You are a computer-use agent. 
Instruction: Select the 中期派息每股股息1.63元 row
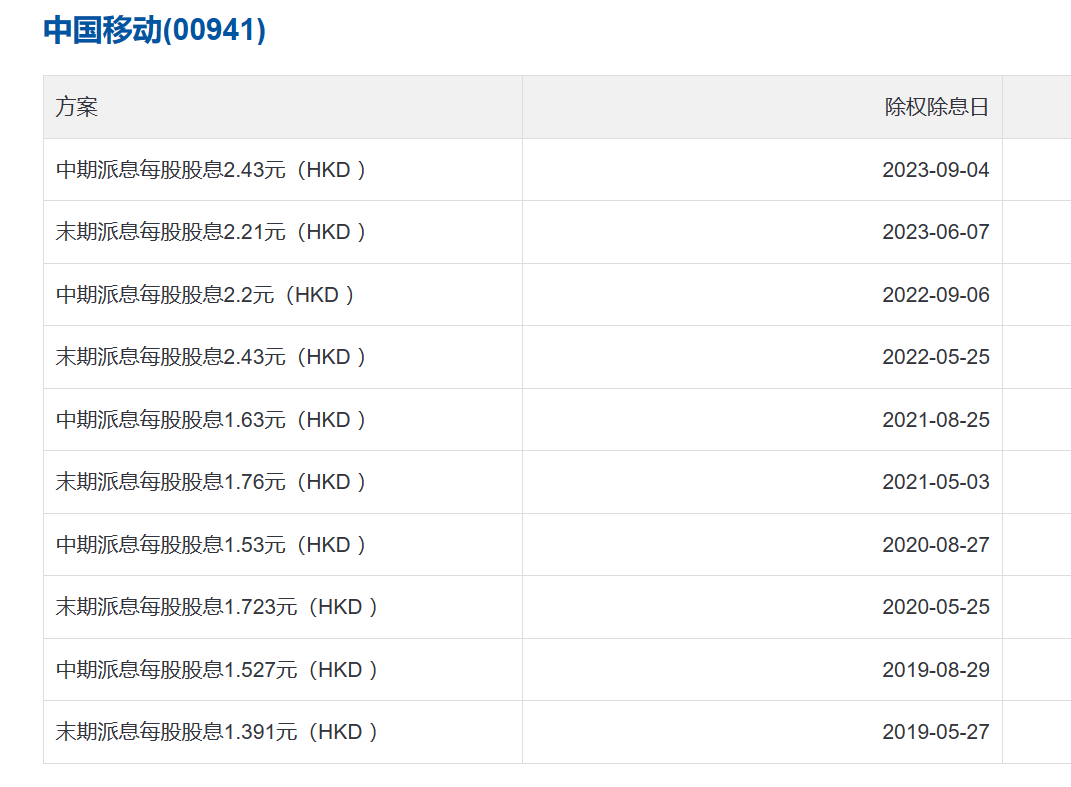(x=557, y=419)
